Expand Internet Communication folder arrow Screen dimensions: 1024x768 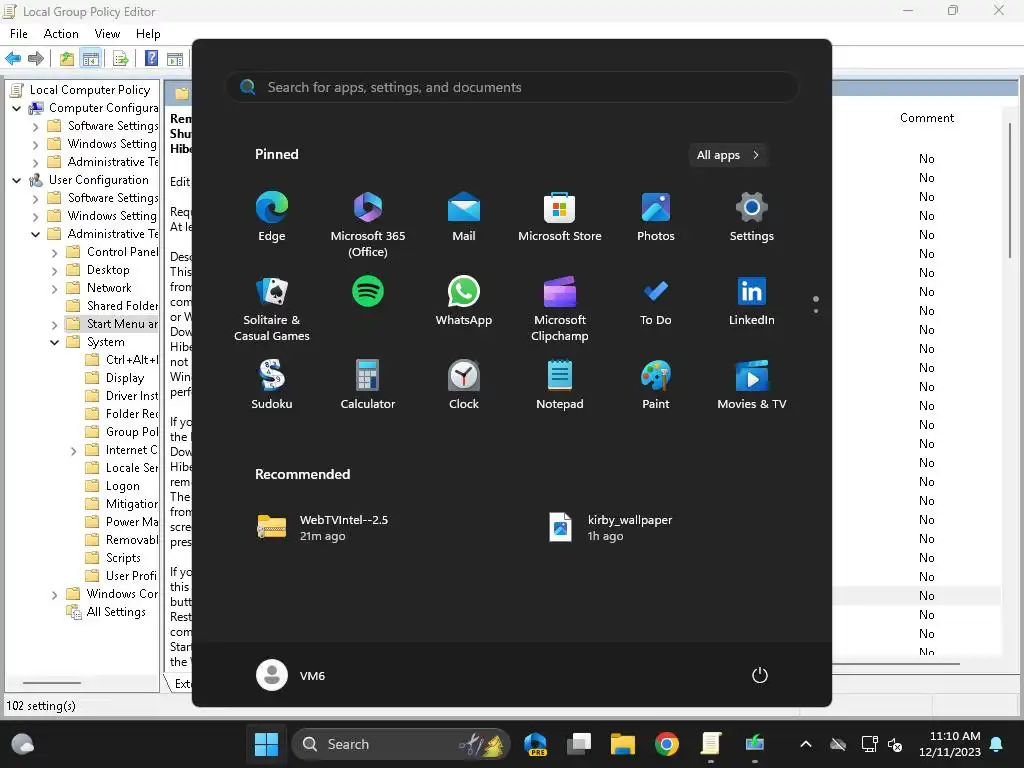pos(74,451)
